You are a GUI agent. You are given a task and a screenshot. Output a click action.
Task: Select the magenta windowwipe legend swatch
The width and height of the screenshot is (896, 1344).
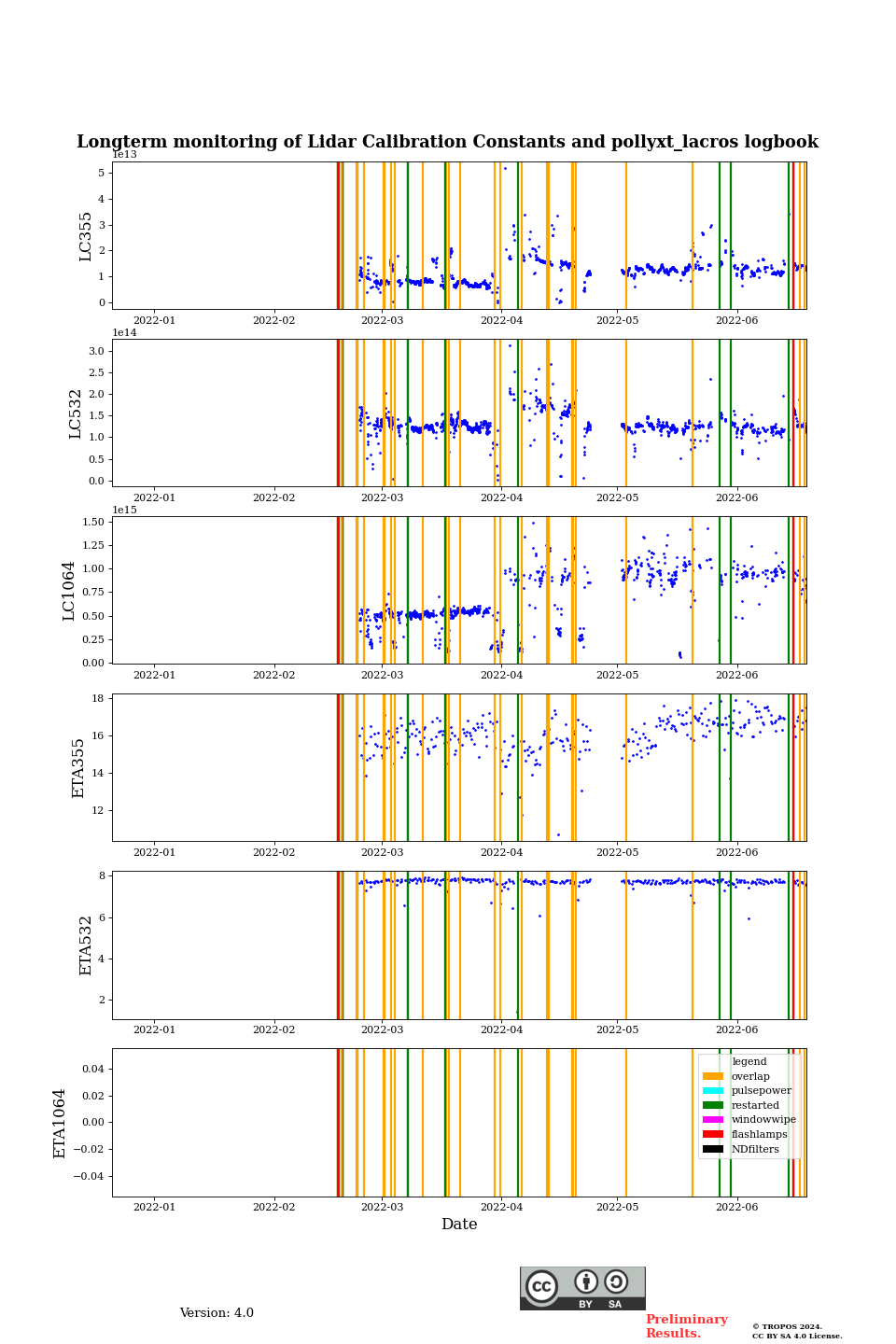point(713,1120)
